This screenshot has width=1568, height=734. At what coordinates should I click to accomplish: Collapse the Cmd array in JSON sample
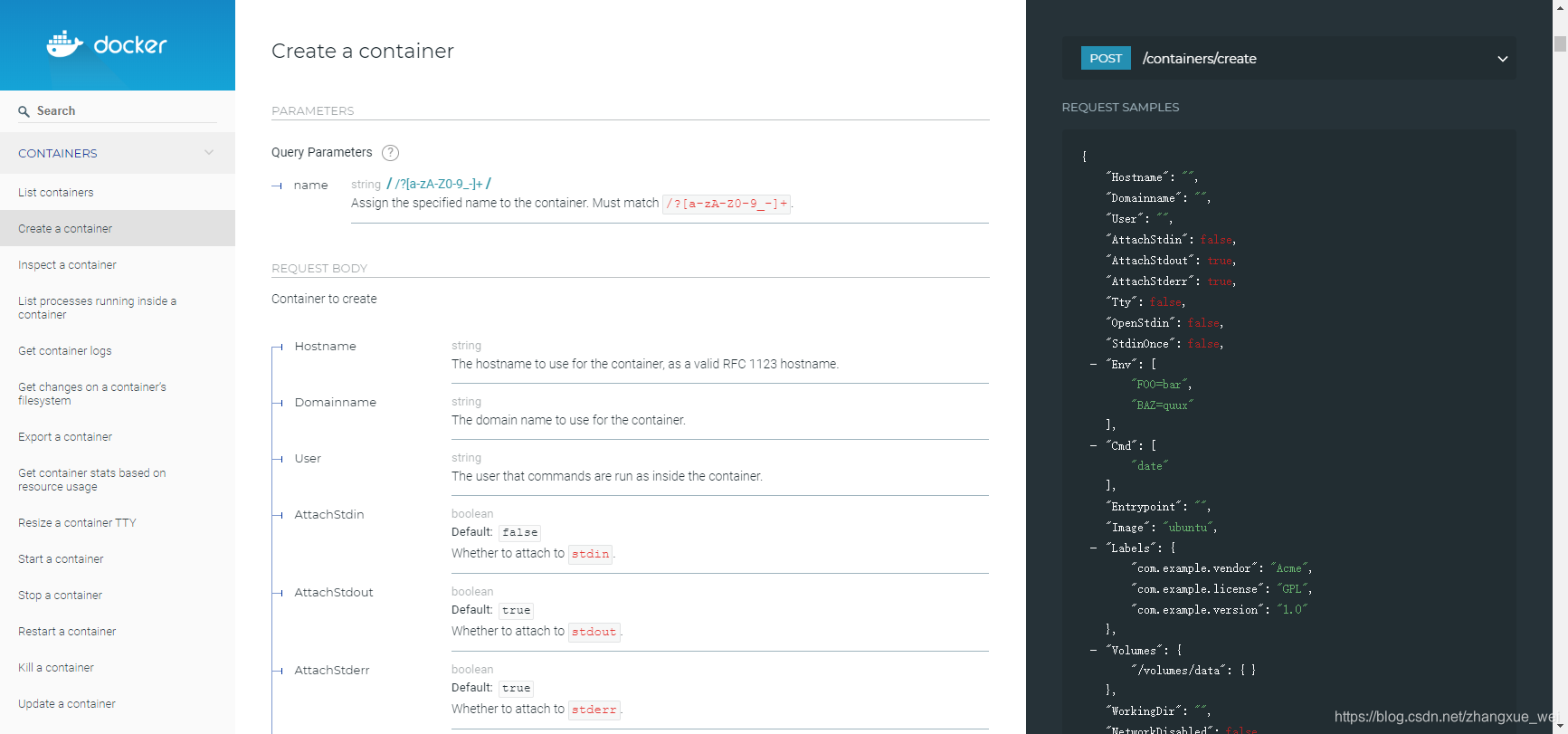[1094, 445]
